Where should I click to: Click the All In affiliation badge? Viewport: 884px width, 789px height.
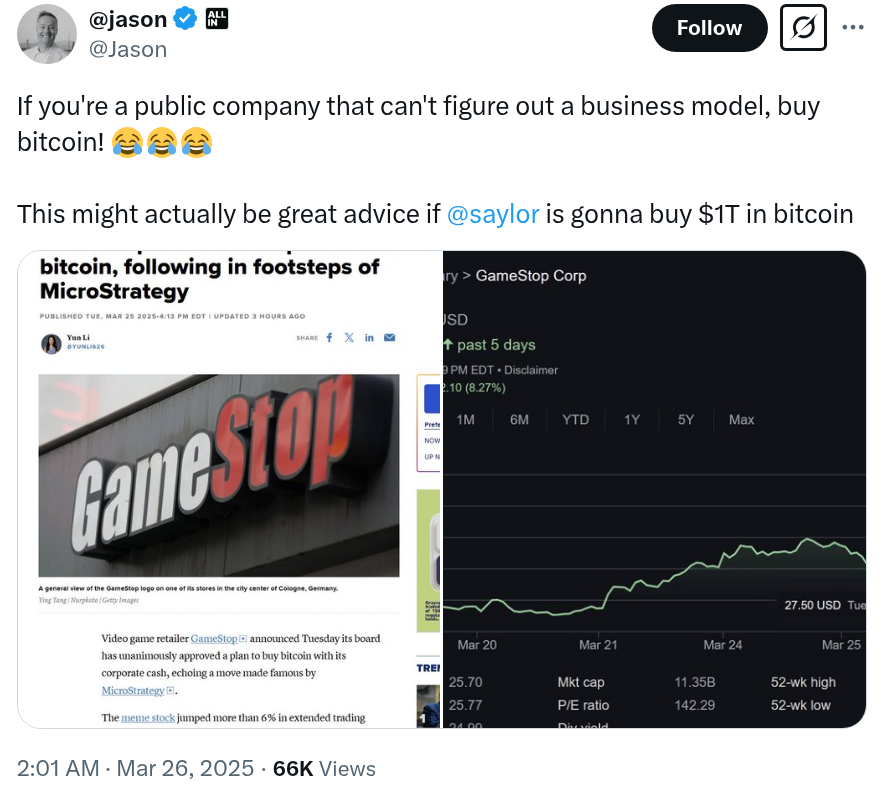click(215, 18)
